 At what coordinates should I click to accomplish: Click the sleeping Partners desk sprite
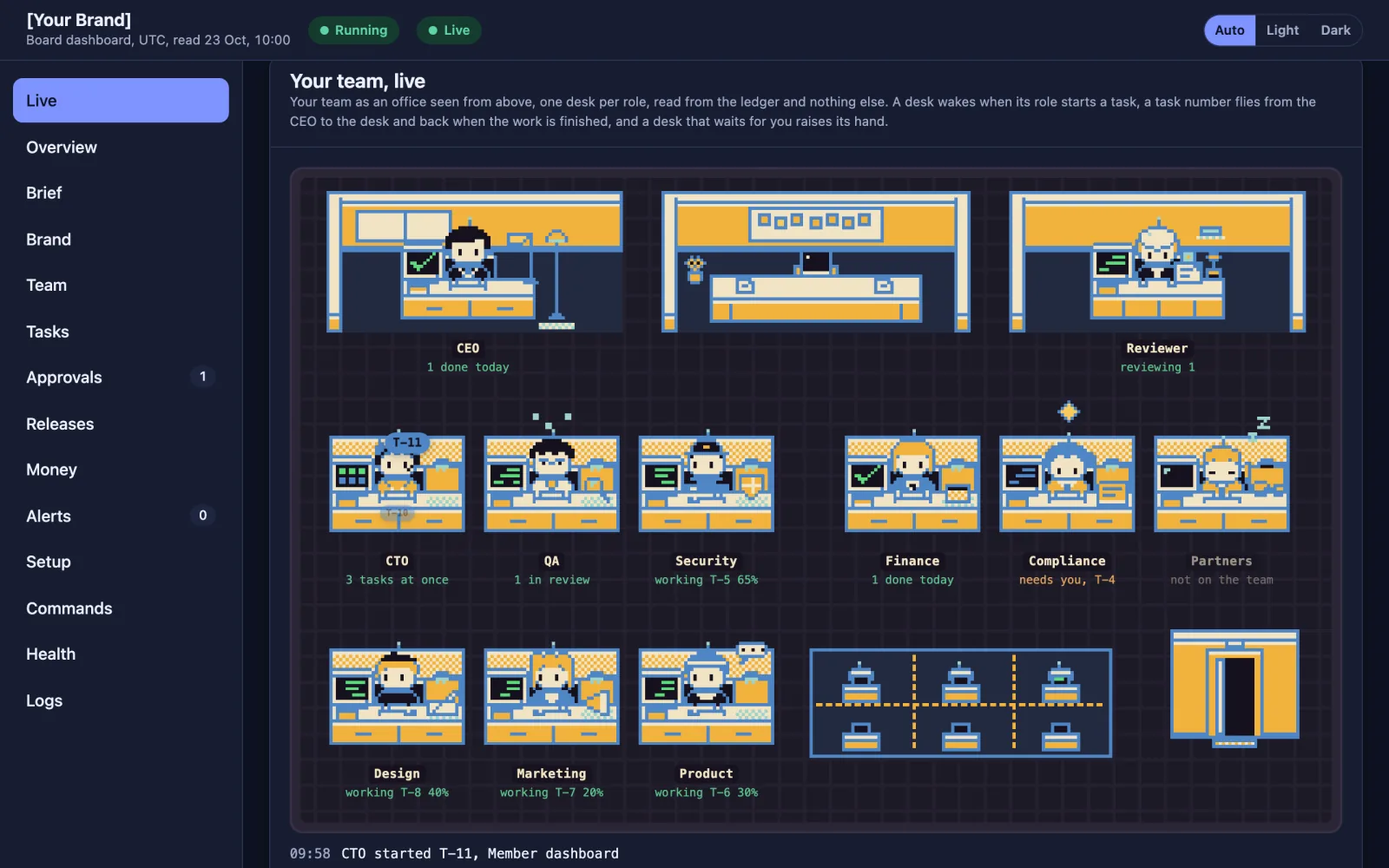pos(1221,483)
